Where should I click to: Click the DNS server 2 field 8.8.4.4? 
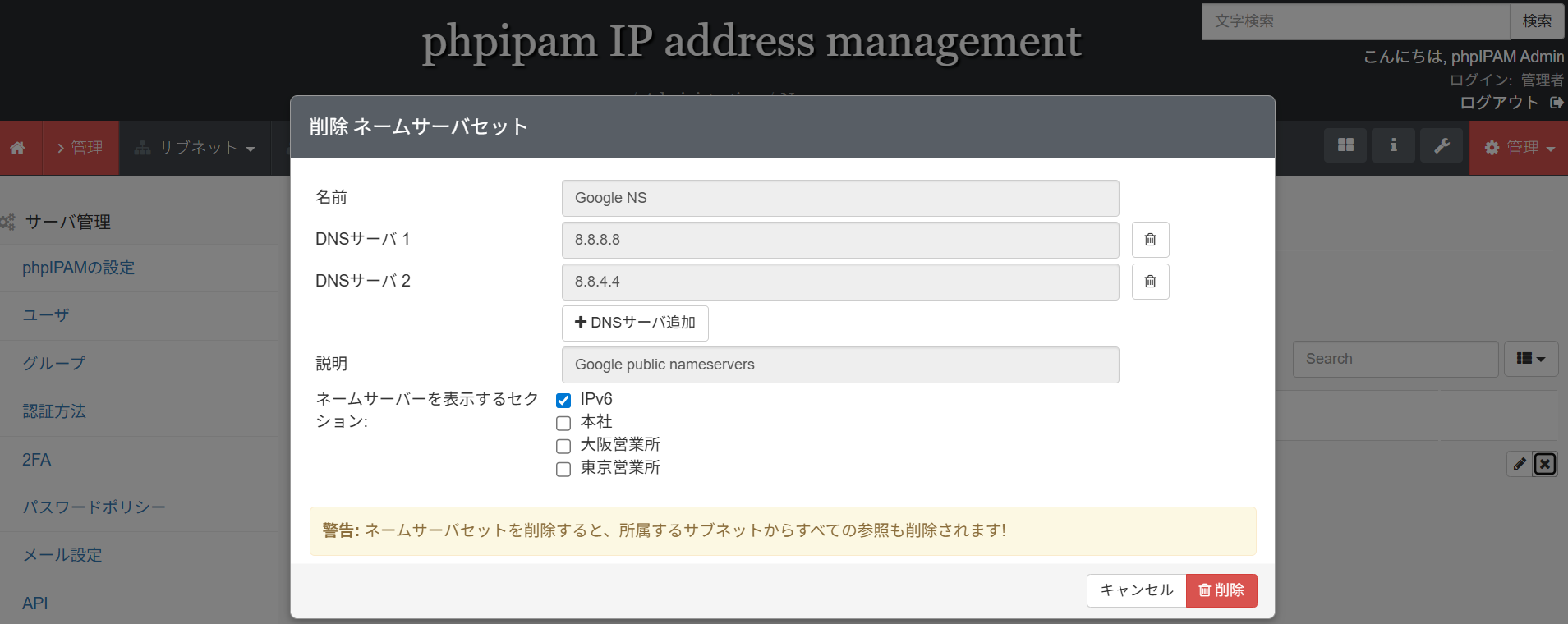point(840,282)
